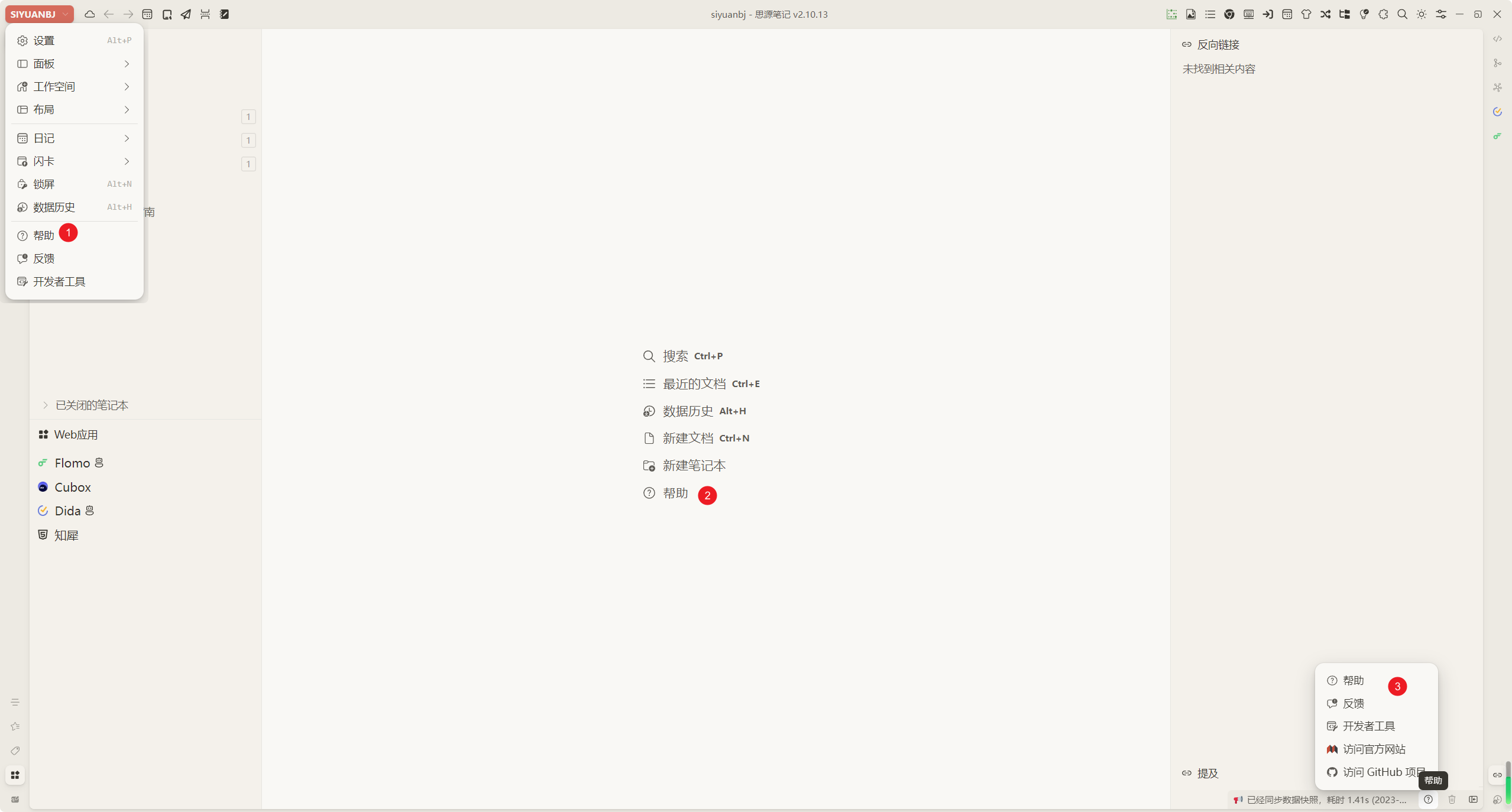Open the Chrome browser icon in toolbar
This screenshot has width=1512, height=812.
pyautogui.click(x=1229, y=14)
